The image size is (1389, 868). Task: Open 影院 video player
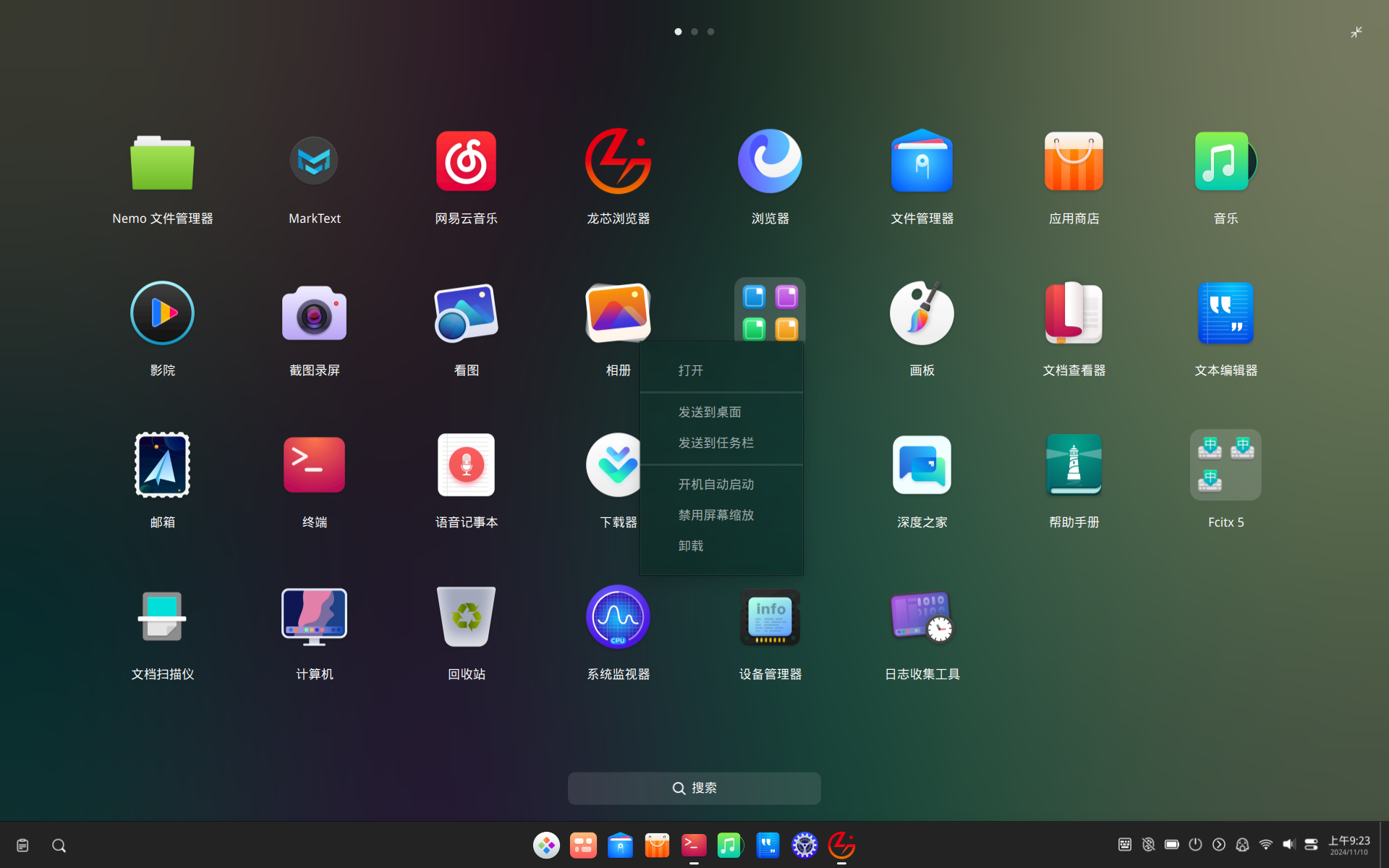click(162, 315)
